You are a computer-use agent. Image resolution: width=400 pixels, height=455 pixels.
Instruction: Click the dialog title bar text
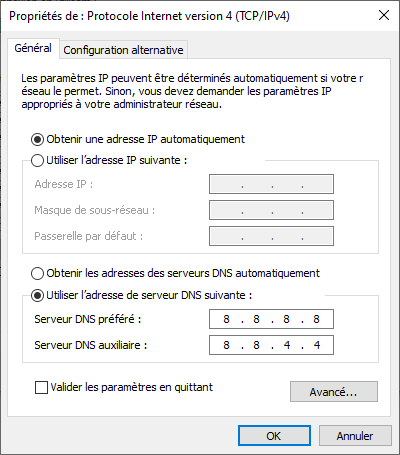[149, 16]
